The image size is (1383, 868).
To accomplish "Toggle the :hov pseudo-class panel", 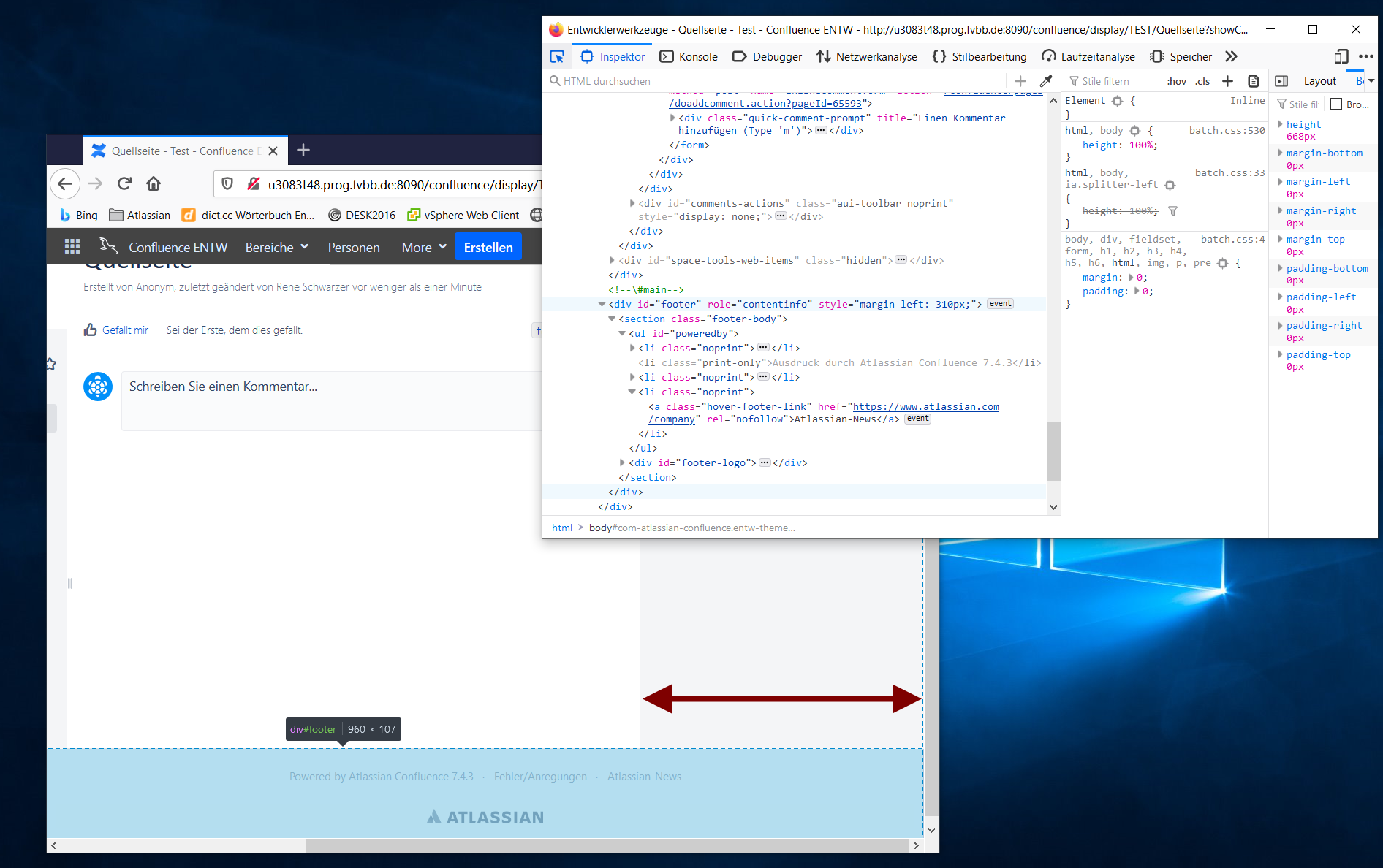I will 1176,81.
